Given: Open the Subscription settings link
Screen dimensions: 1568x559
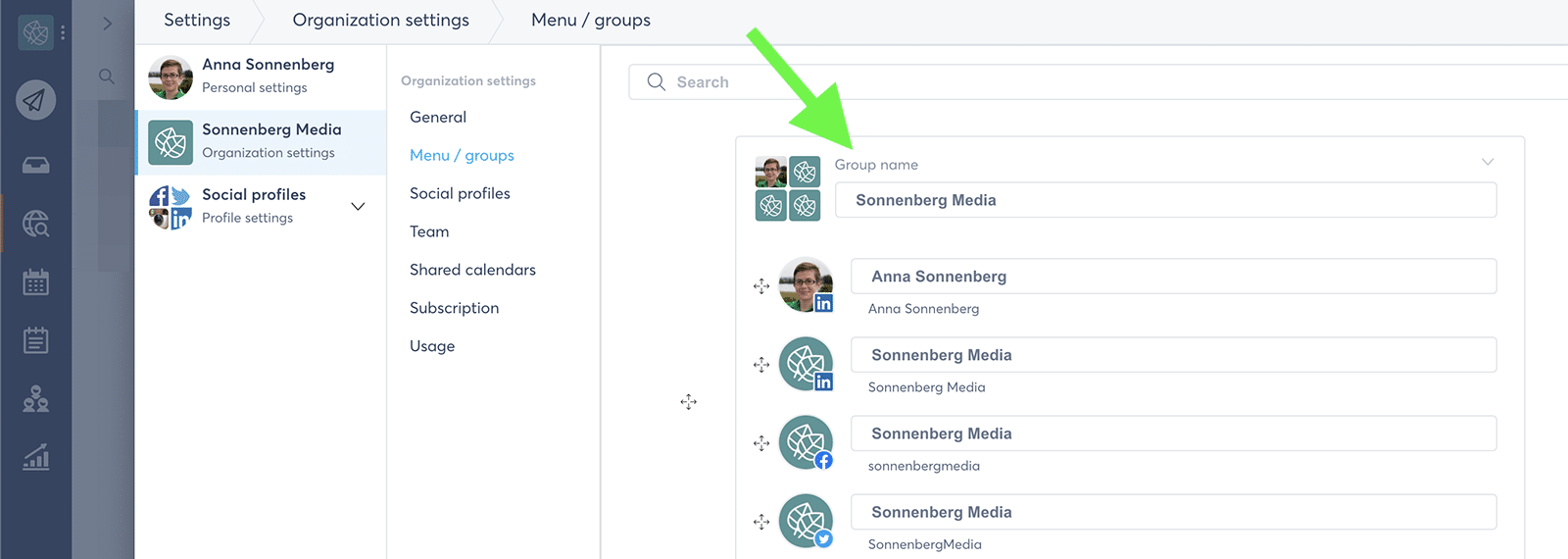Looking at the screenshot, I should pyautogui.click(x=454, y=308).
